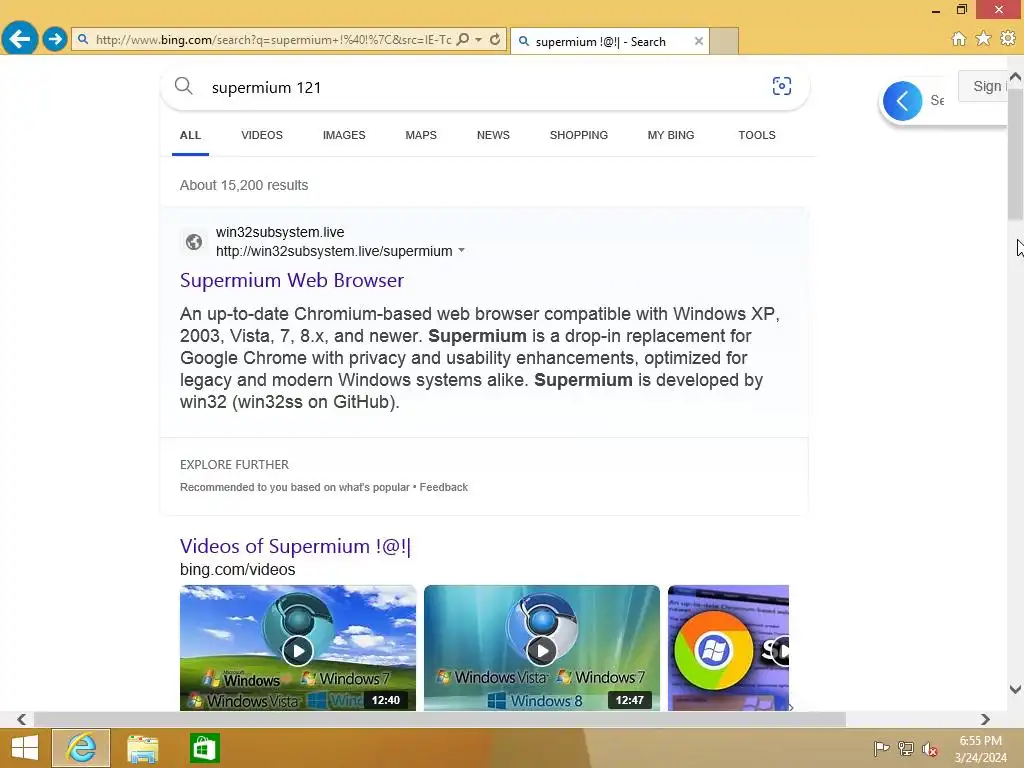Click the vertical scrollbar thumb

1015,154
